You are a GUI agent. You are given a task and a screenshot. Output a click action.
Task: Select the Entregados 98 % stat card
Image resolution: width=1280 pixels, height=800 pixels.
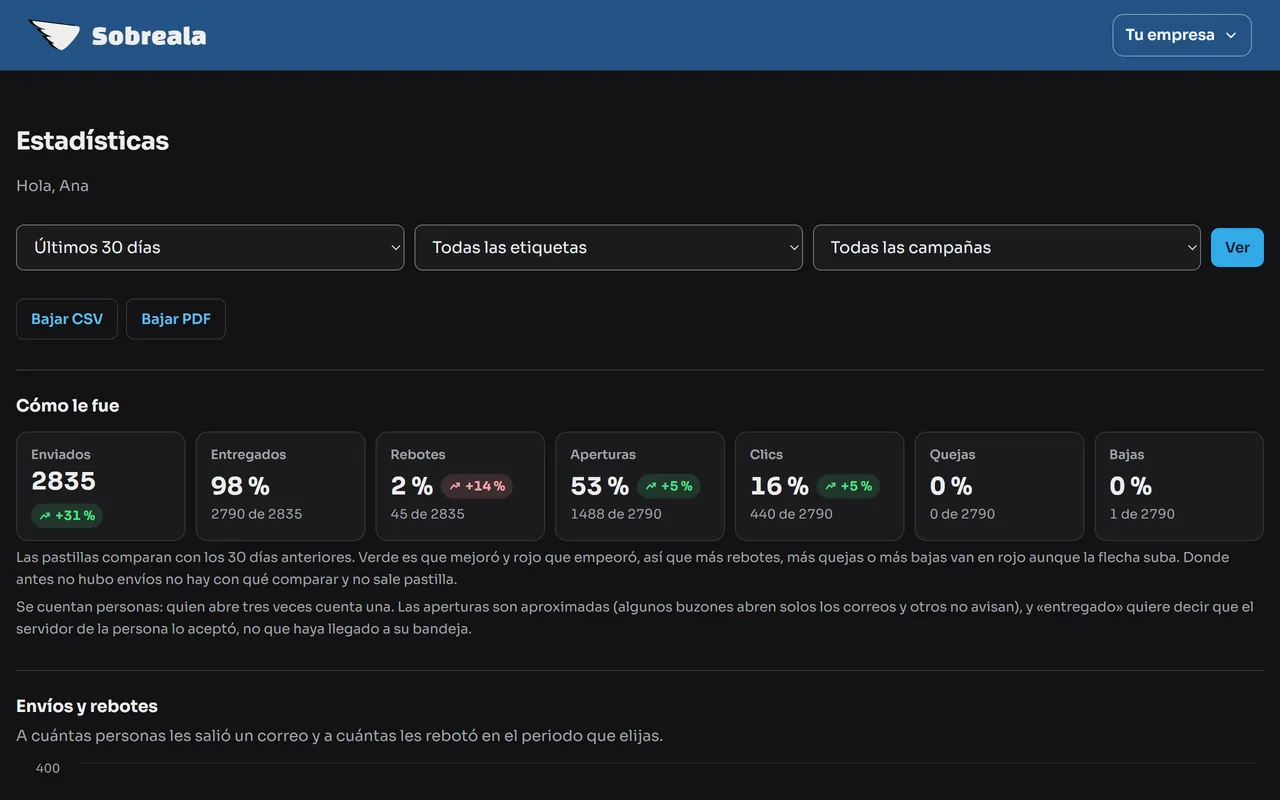click(280, 486)
